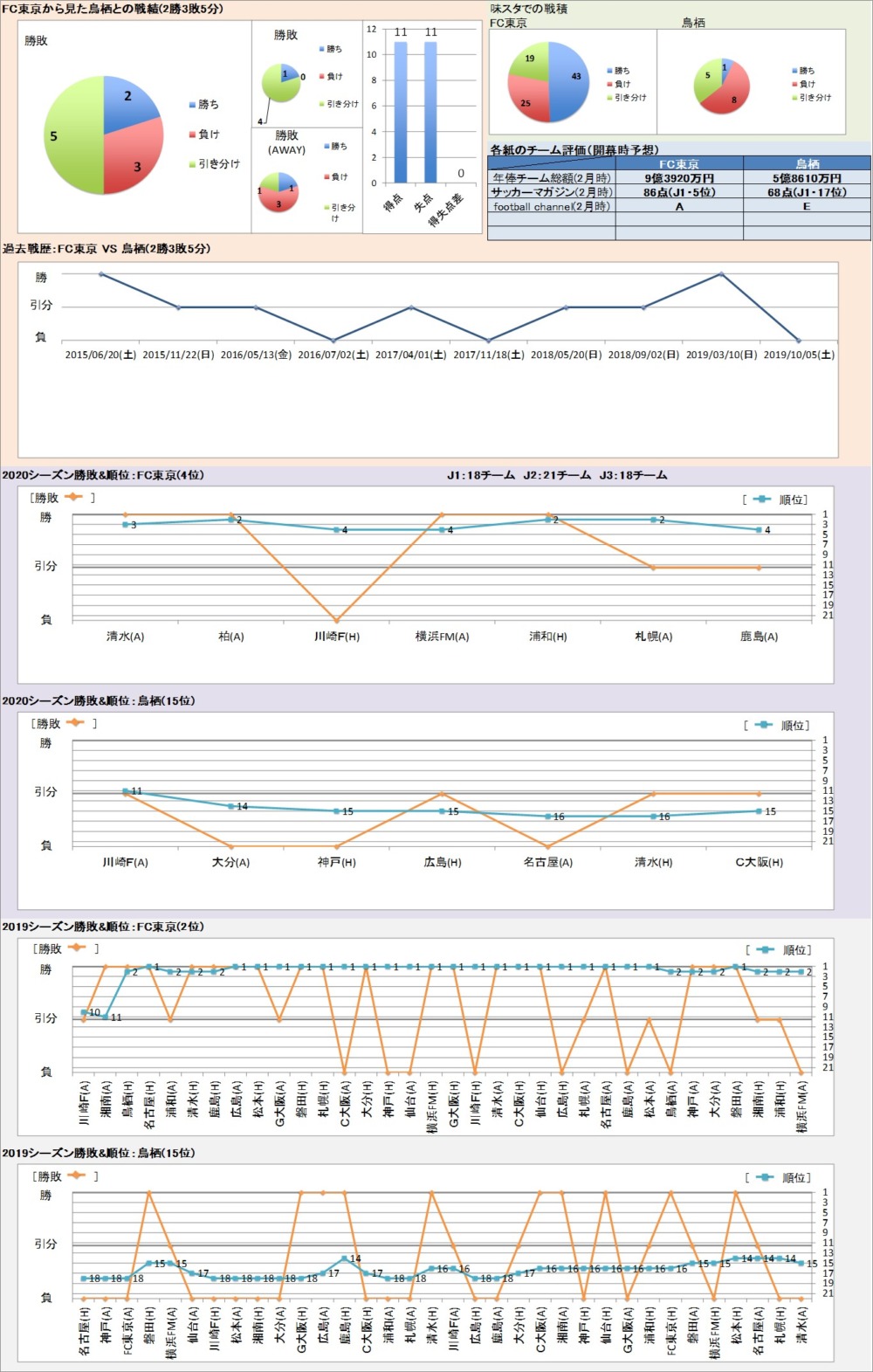Click the date label 2019/03/10(日)

[x=721, y=355]
